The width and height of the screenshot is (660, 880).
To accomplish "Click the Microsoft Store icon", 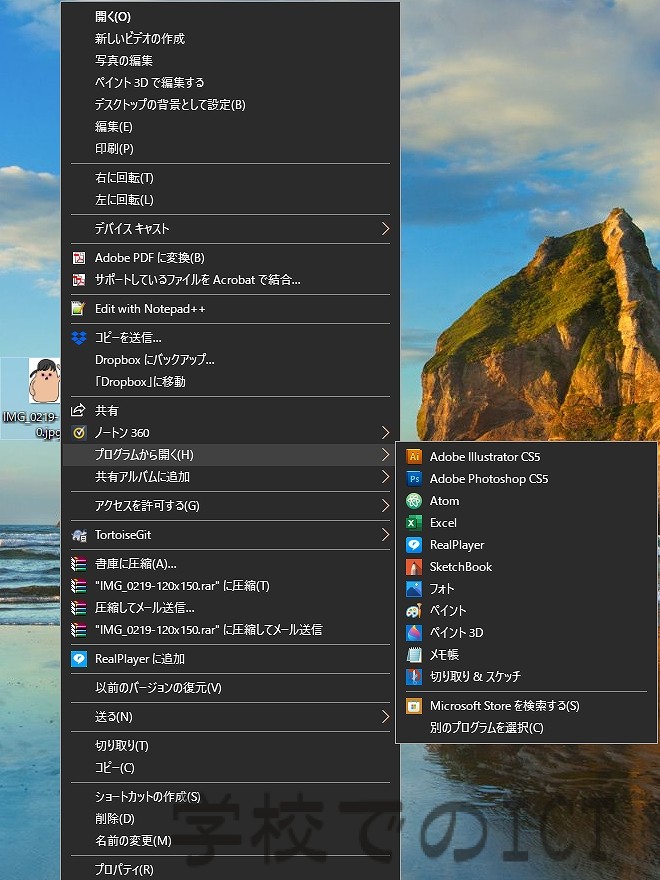I will [x=414, y=705].
